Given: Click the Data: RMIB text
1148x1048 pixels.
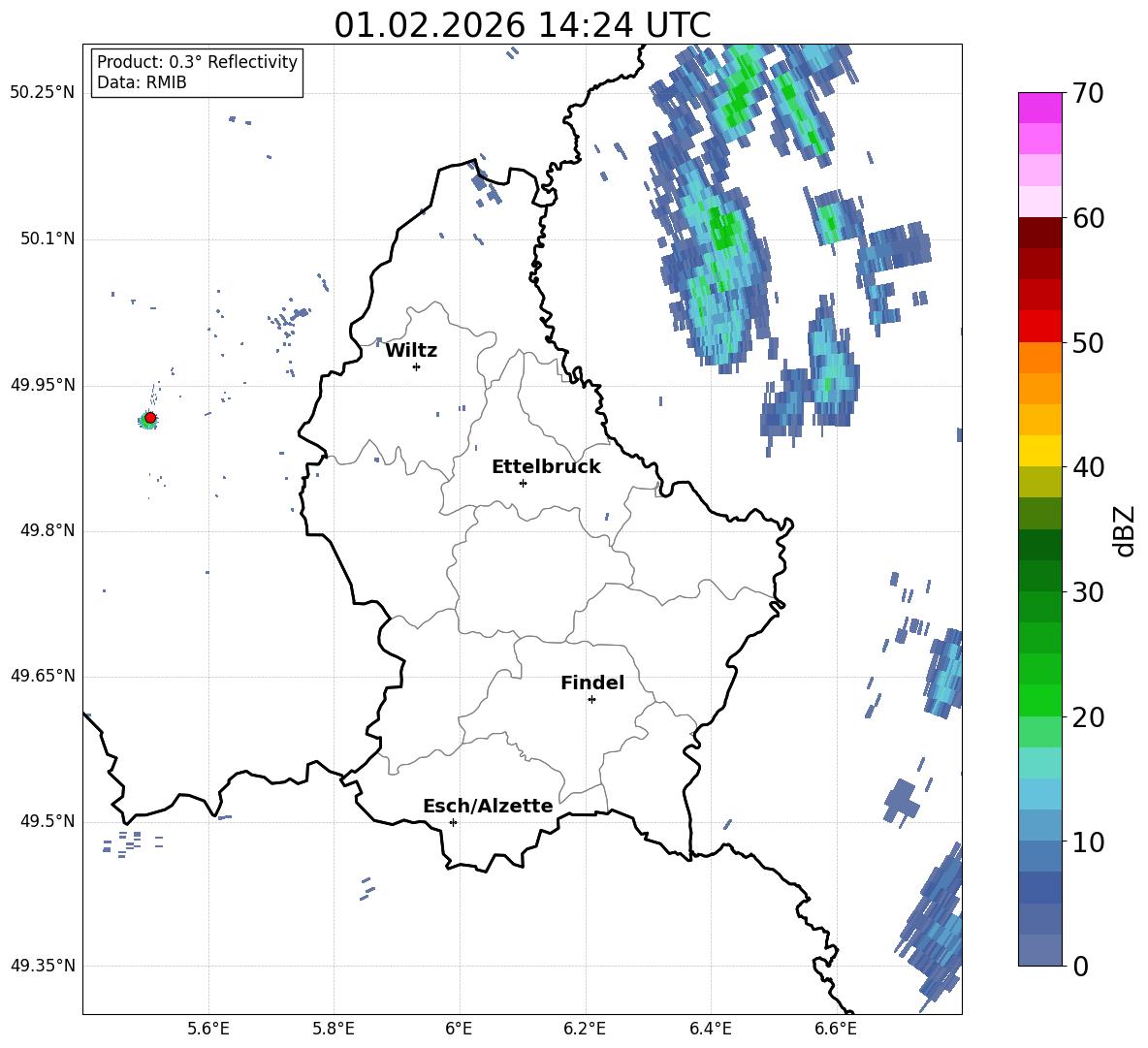Looking at the screenshot, I should click(142, 82).
